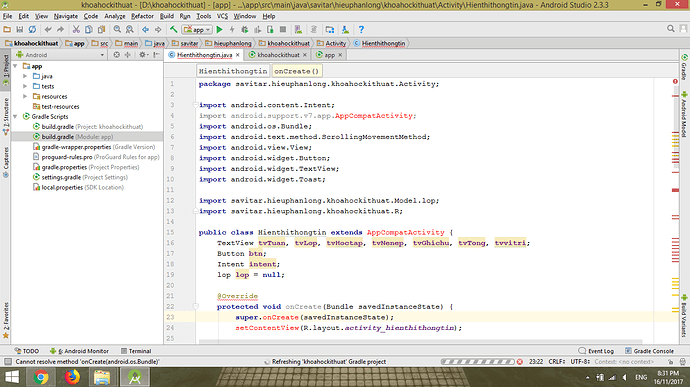Viewport: 690px width, 387px height.
Task: Open the Event Log
Action: (x=596, y=351)
